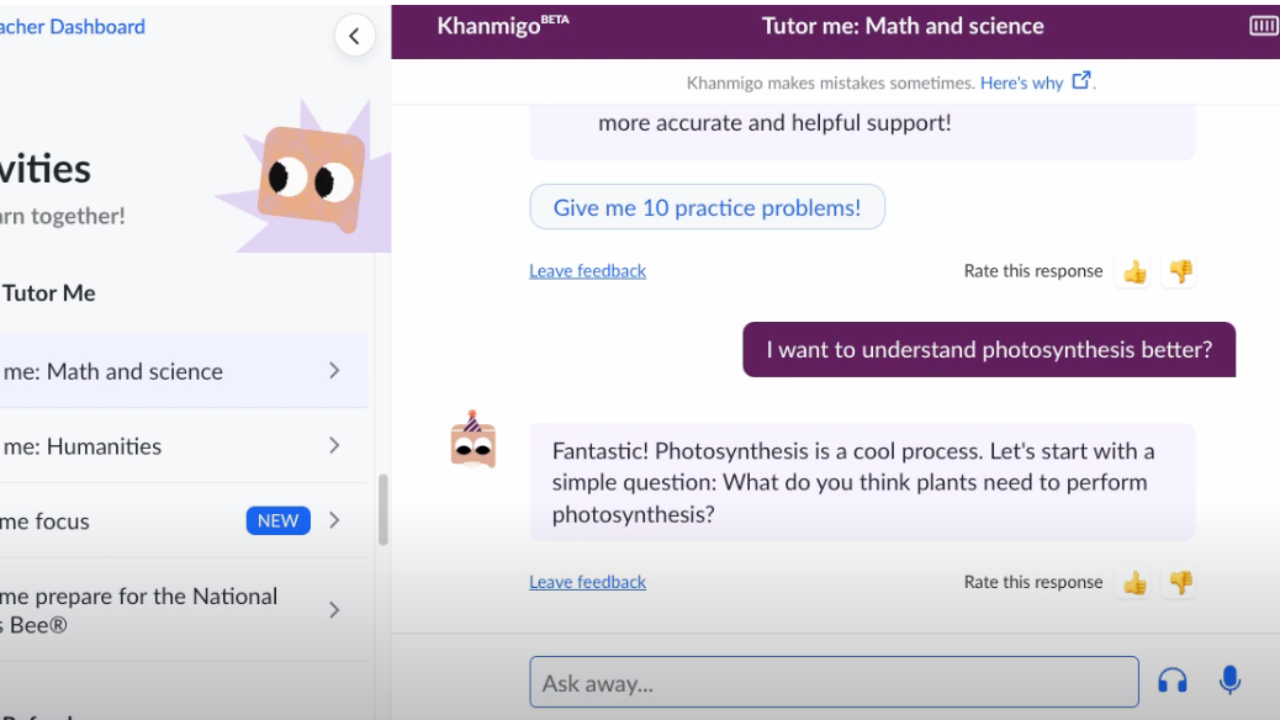Screen dimensions: 1280x720
Task: Click the battery-like icon in purple header
Action: [1263, 26]
